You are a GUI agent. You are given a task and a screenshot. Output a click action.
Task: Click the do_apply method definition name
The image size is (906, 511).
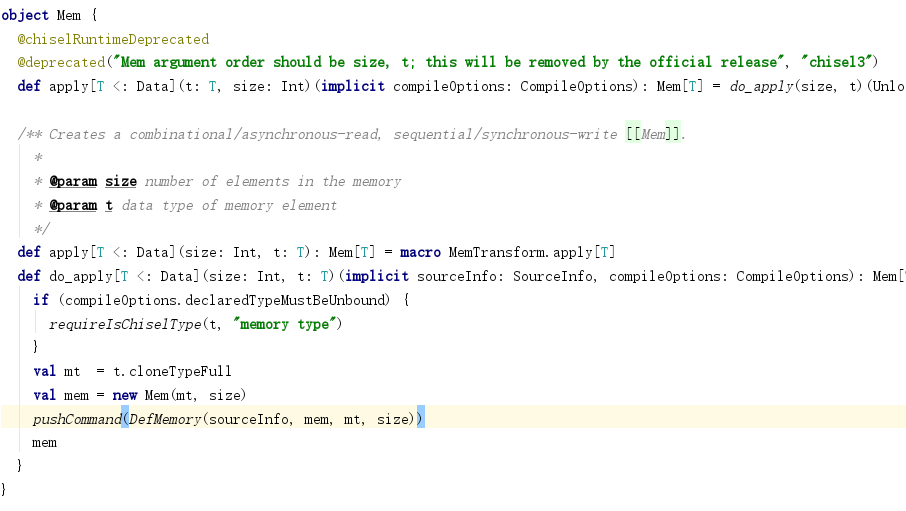pos(80,276)
